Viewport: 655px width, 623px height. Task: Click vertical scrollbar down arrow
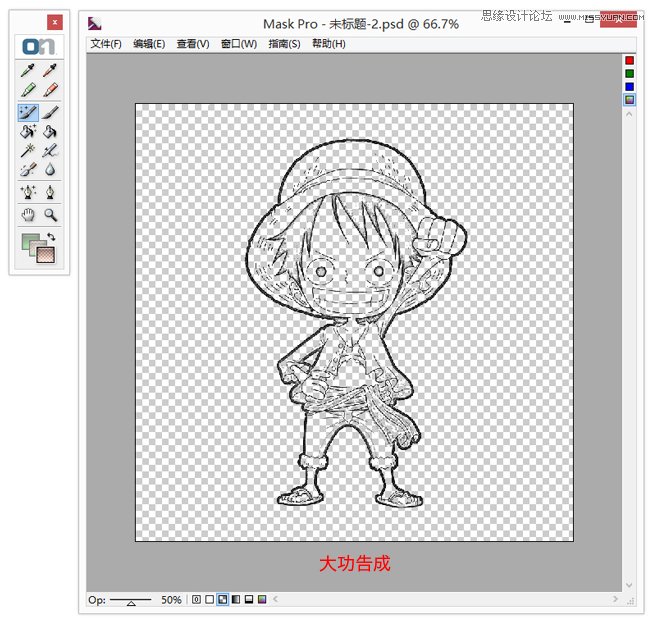click(629, 584)
